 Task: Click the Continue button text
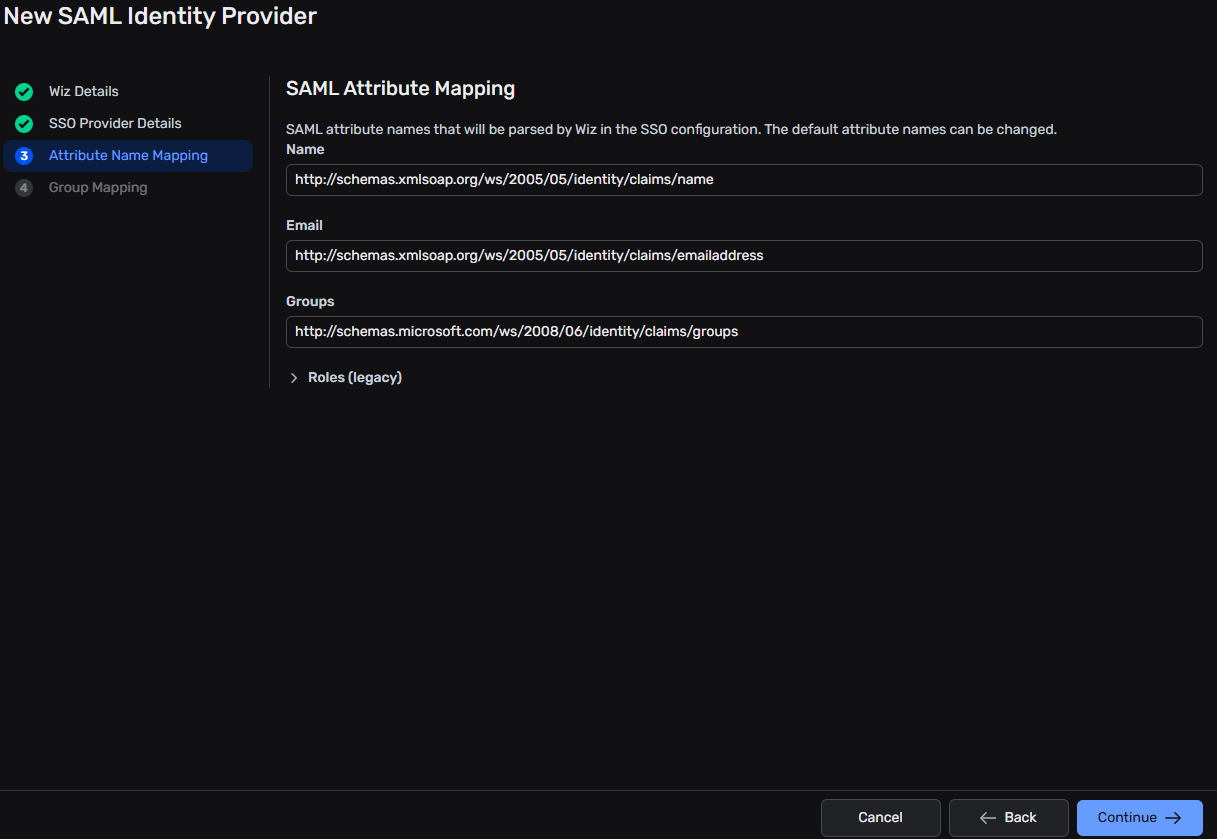(x=1127, y=818)
